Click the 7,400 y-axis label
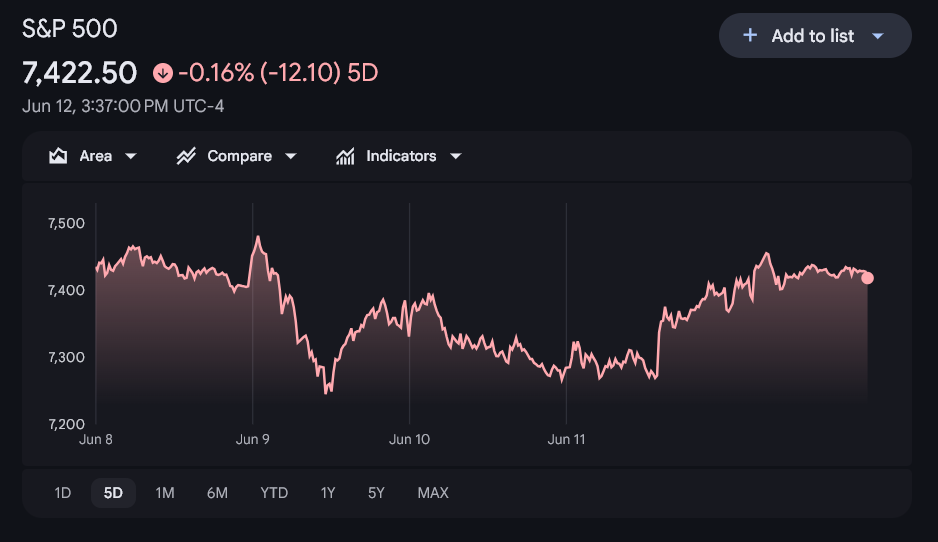 pos(66,290)
